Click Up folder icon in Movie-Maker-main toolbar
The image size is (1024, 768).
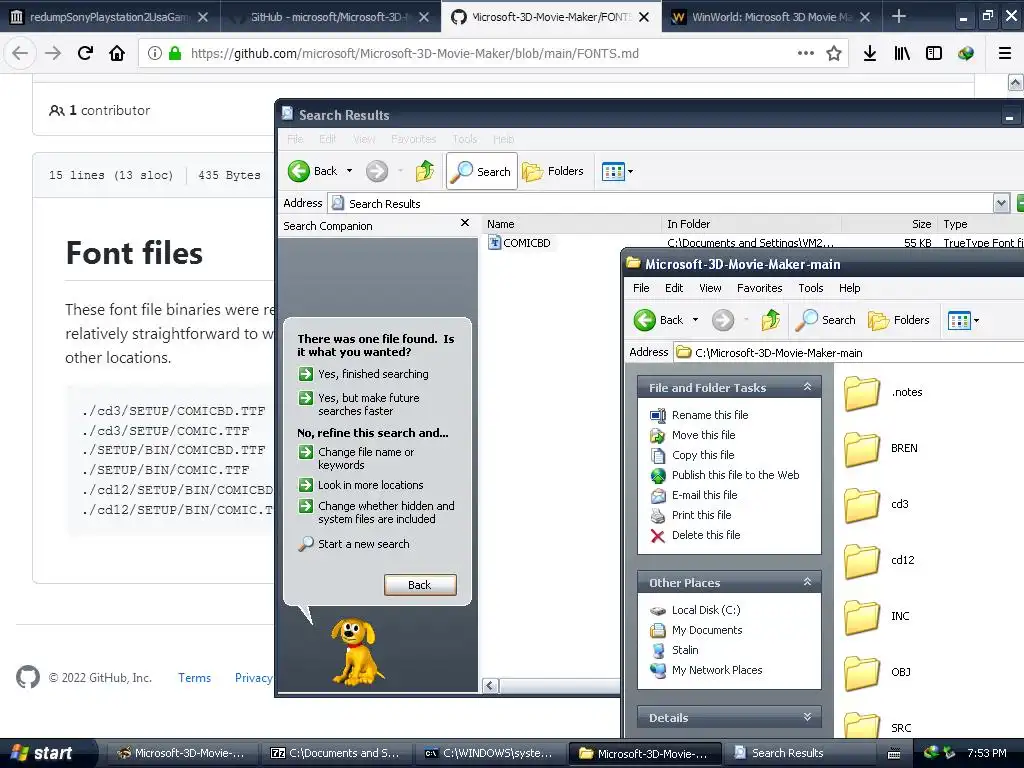[x=771, y=320]
